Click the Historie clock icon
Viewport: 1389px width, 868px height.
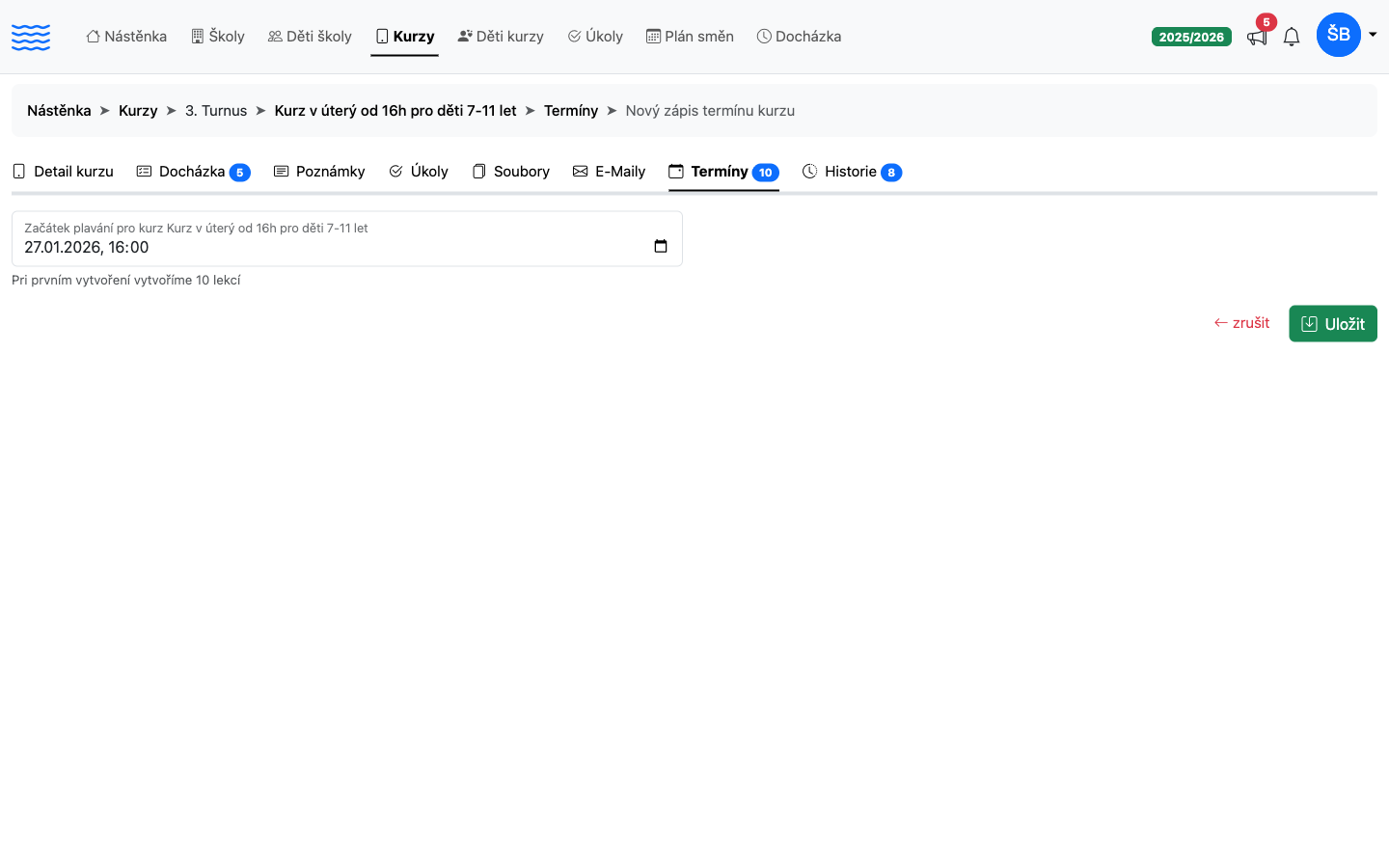810,171
